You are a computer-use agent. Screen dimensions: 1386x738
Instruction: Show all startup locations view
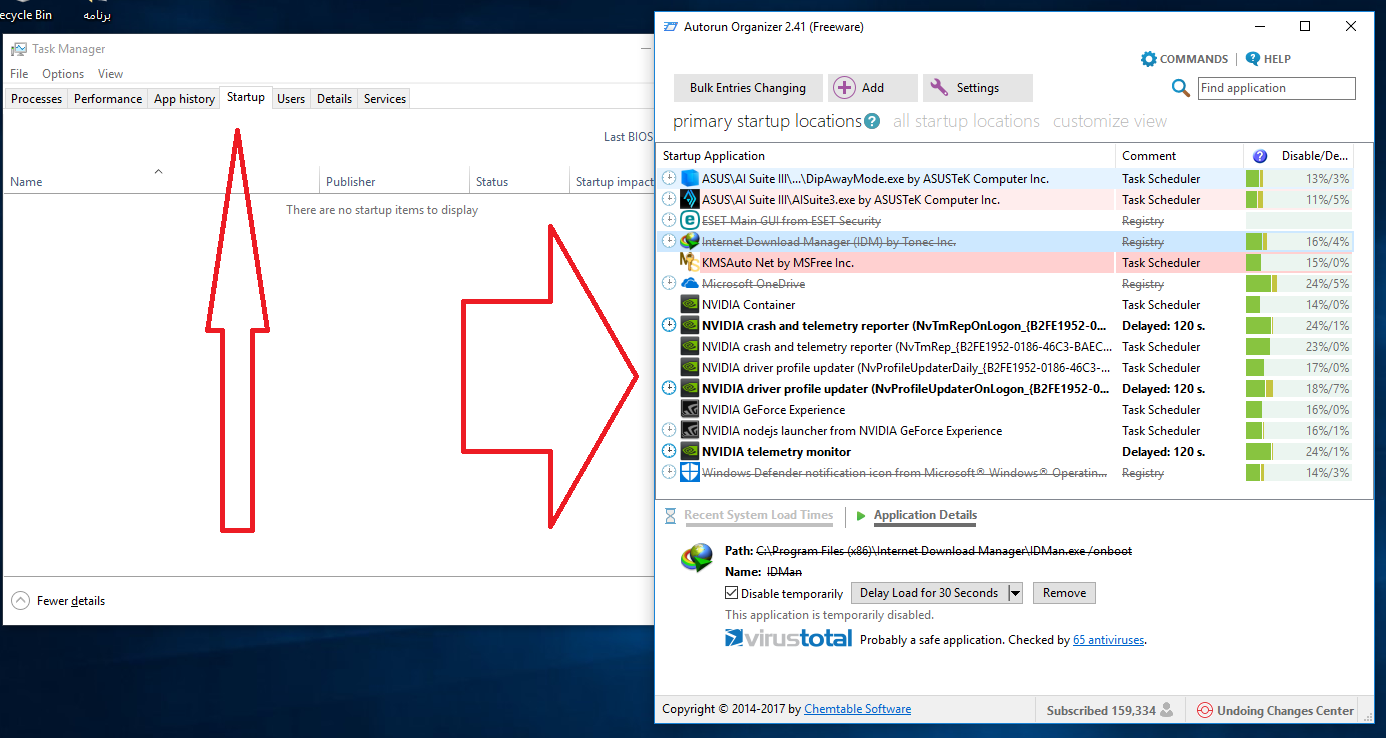click(966, 121)
